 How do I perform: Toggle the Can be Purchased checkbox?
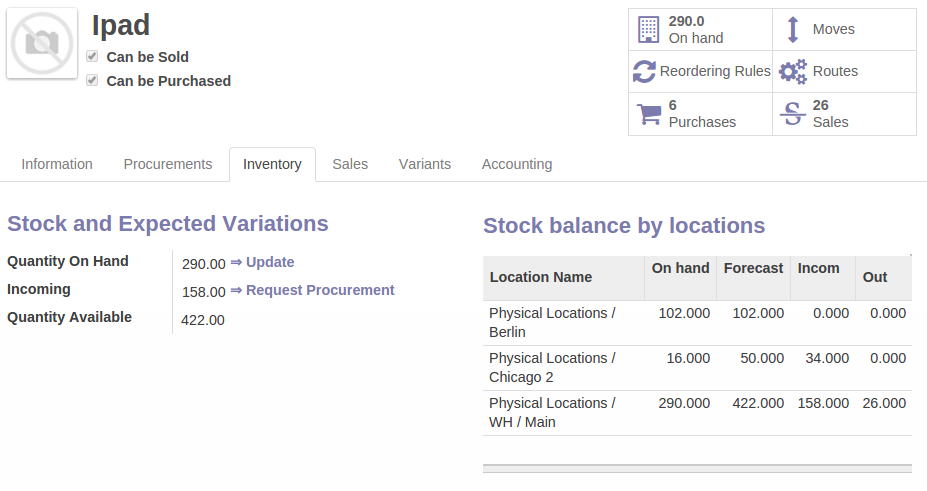click(x=92, y=81)
